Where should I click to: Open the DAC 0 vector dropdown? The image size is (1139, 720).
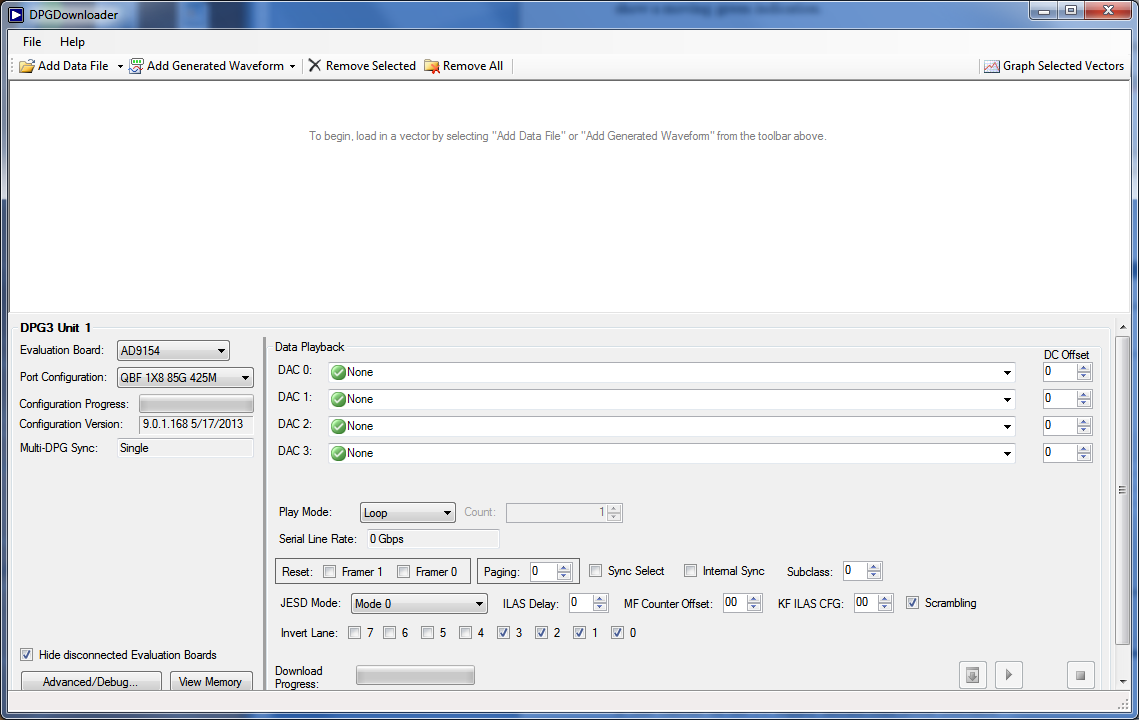pos(671,372)
